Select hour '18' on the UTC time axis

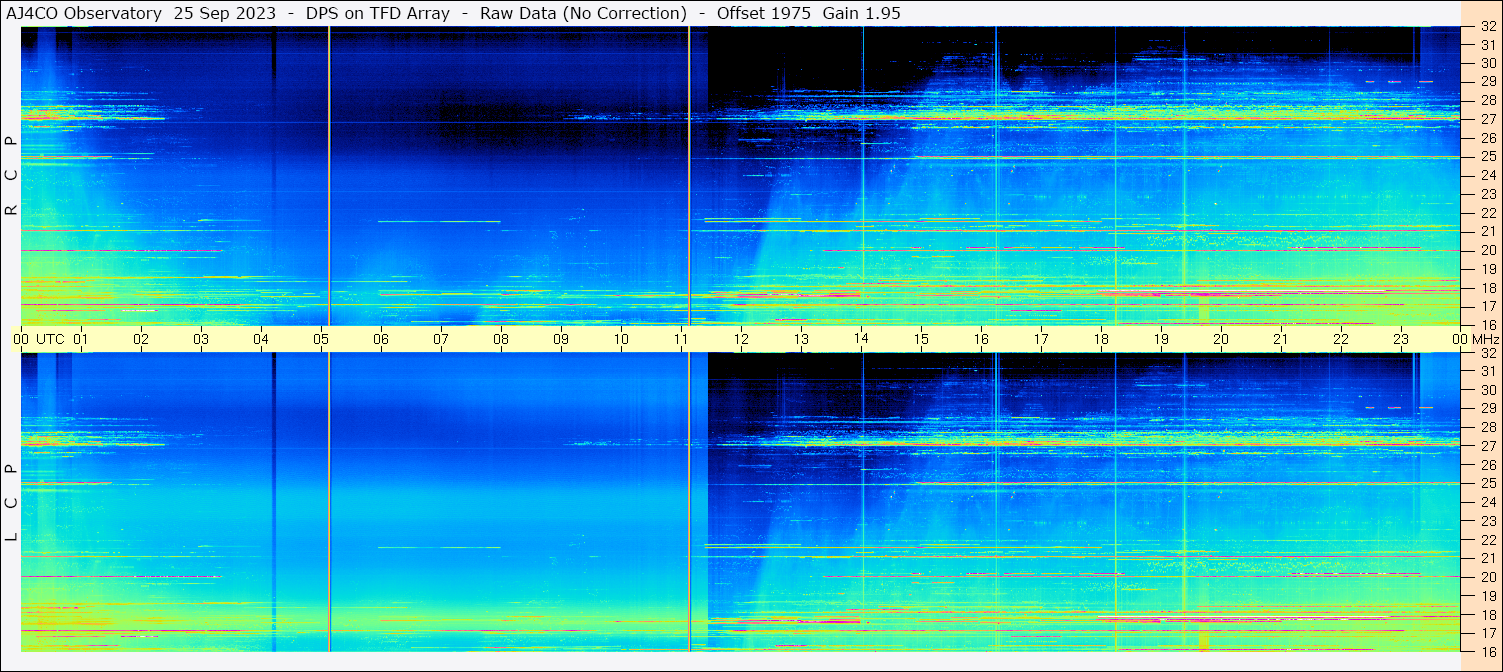1101,339
